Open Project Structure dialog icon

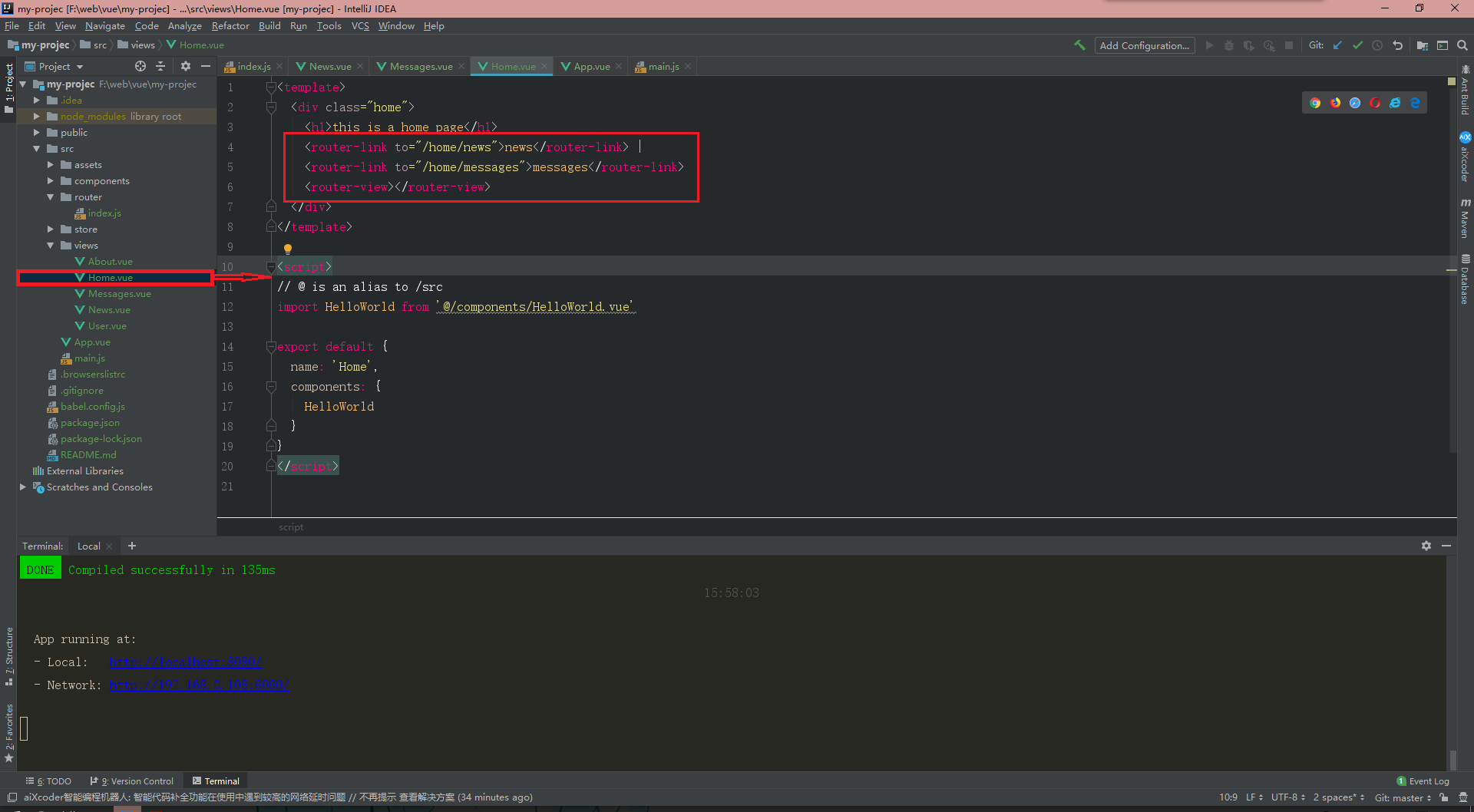tap(1422, 45)
